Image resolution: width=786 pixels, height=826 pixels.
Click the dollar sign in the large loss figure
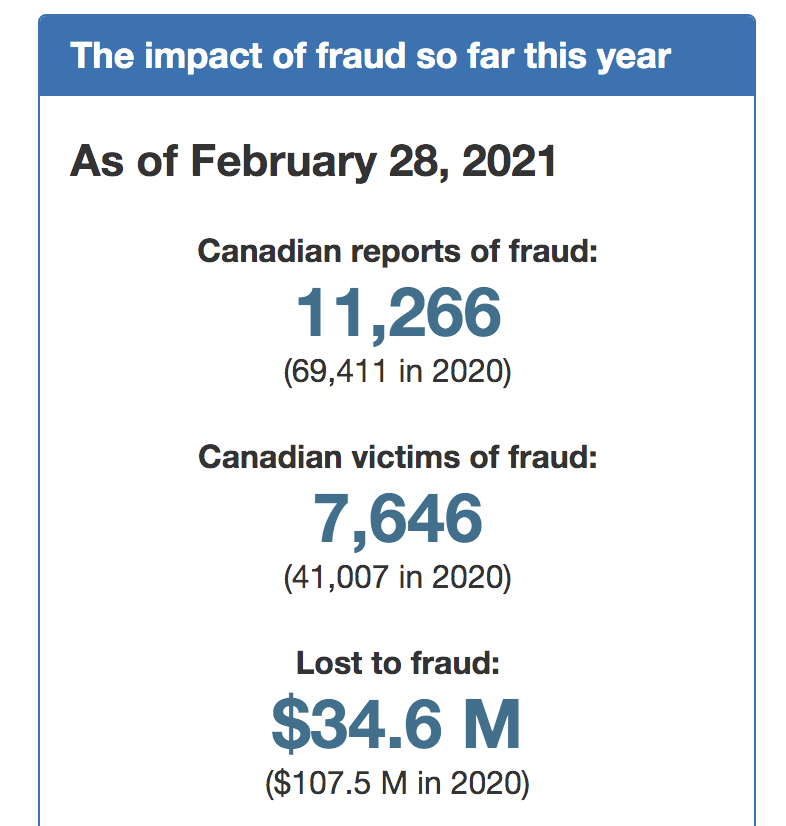pos(290,725)
